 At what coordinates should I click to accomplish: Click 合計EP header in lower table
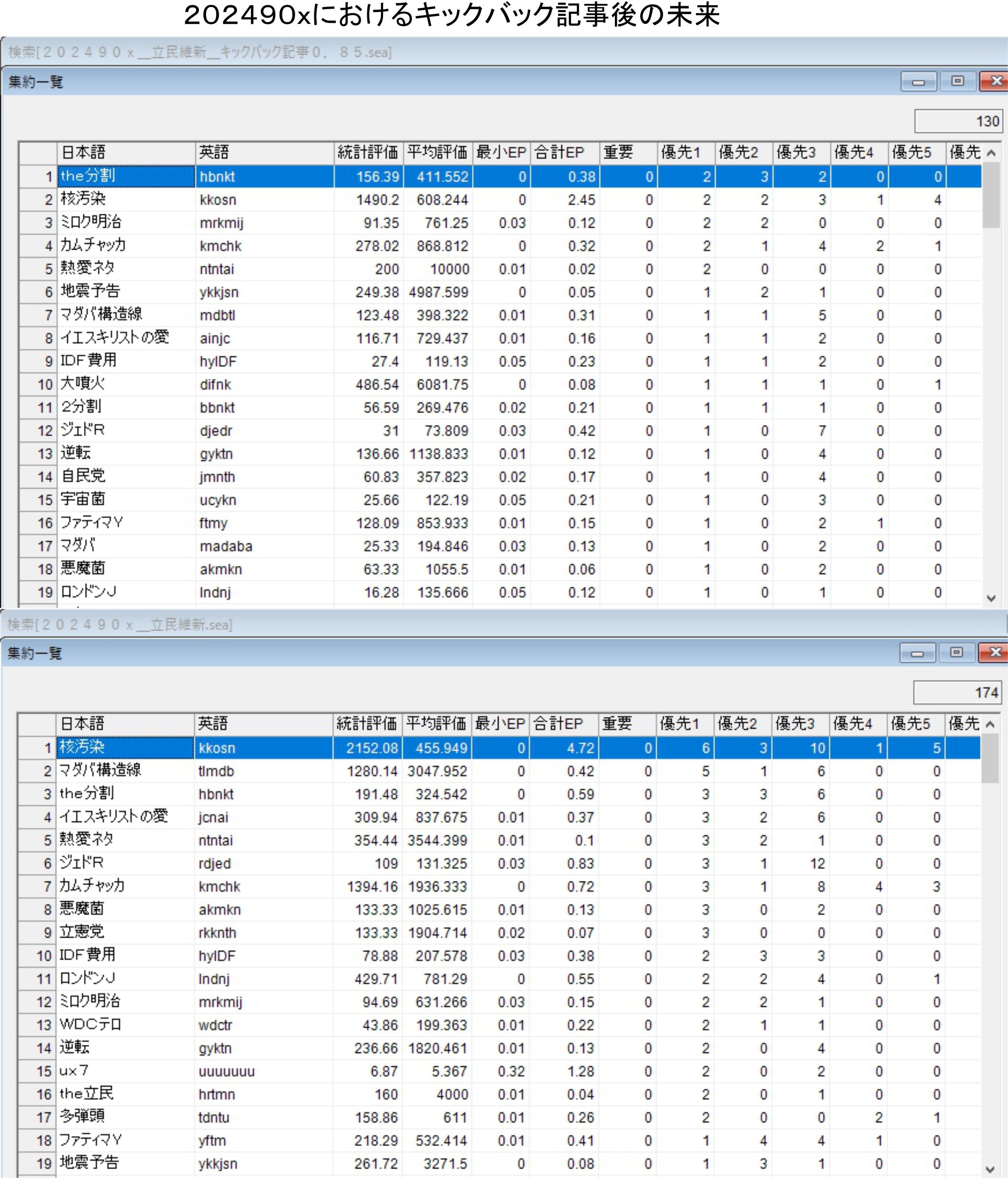pyautogui.click(x=564, y=724)
